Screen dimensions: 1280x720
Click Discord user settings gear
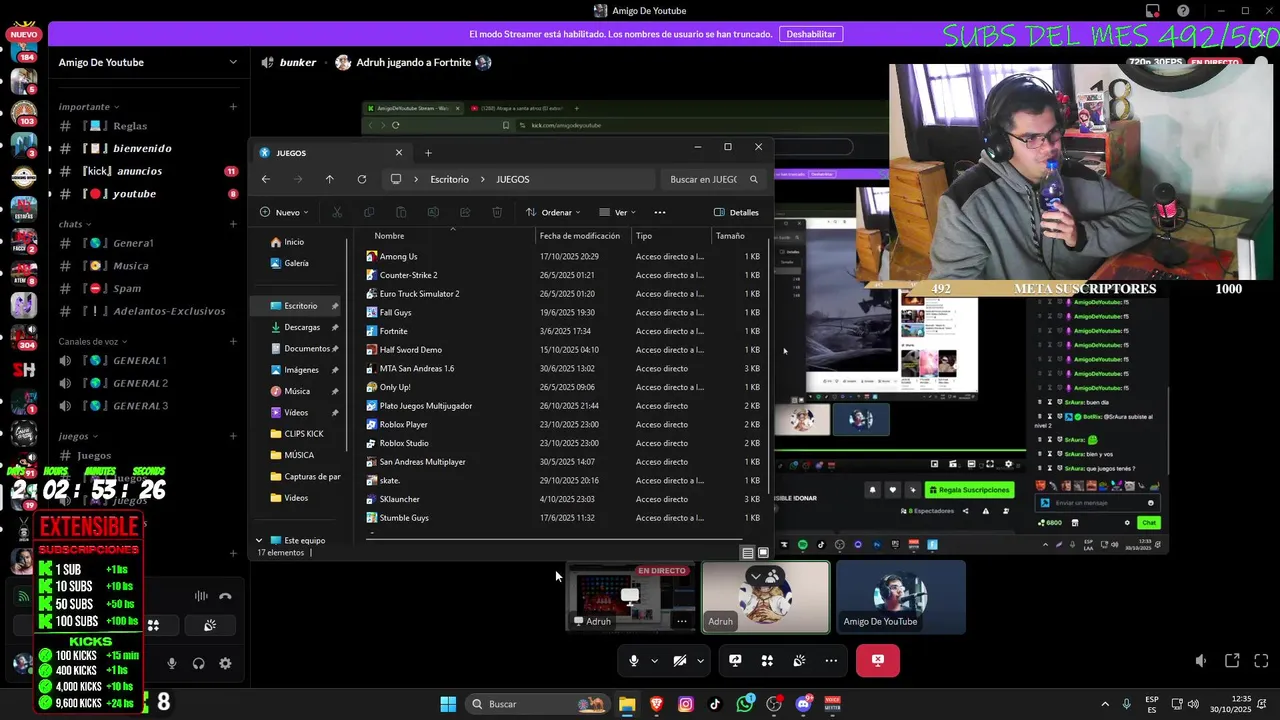point(225,663)
